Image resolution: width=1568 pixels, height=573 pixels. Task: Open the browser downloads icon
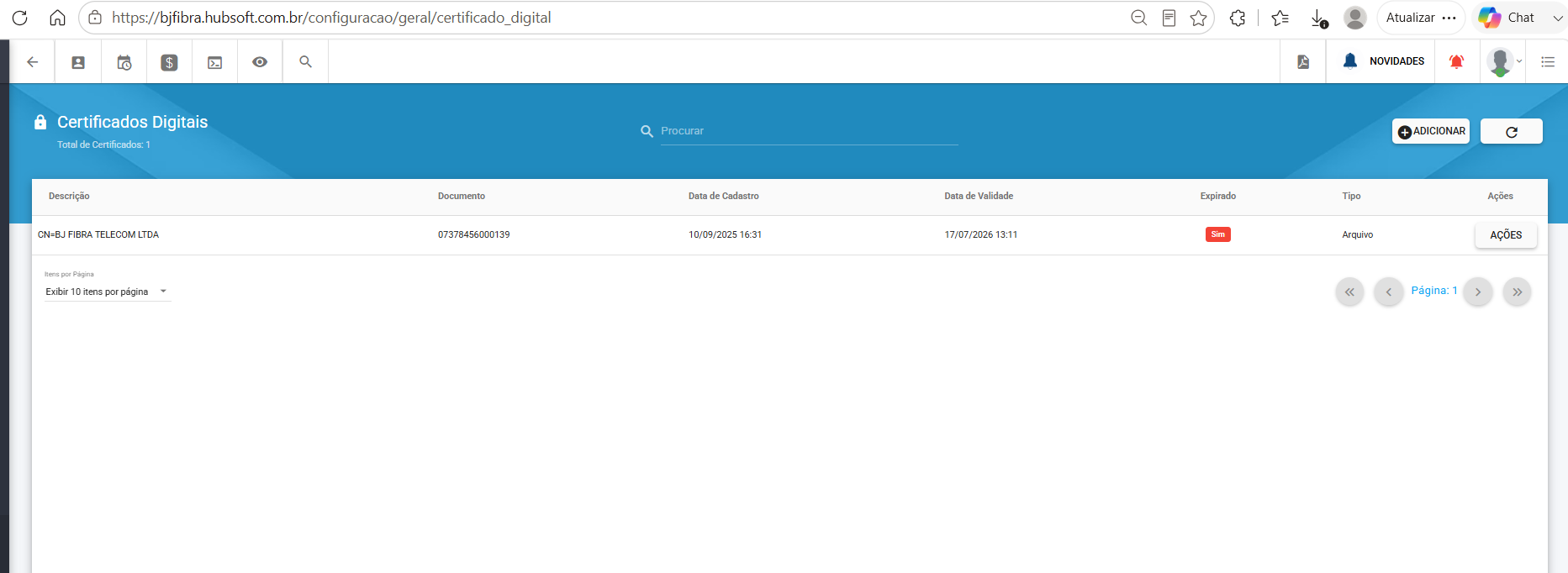click(x=1319, y=18)
